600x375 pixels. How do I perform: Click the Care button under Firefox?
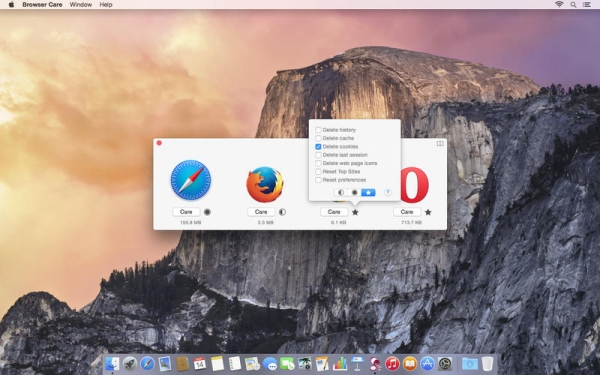(x=261, y=212)
